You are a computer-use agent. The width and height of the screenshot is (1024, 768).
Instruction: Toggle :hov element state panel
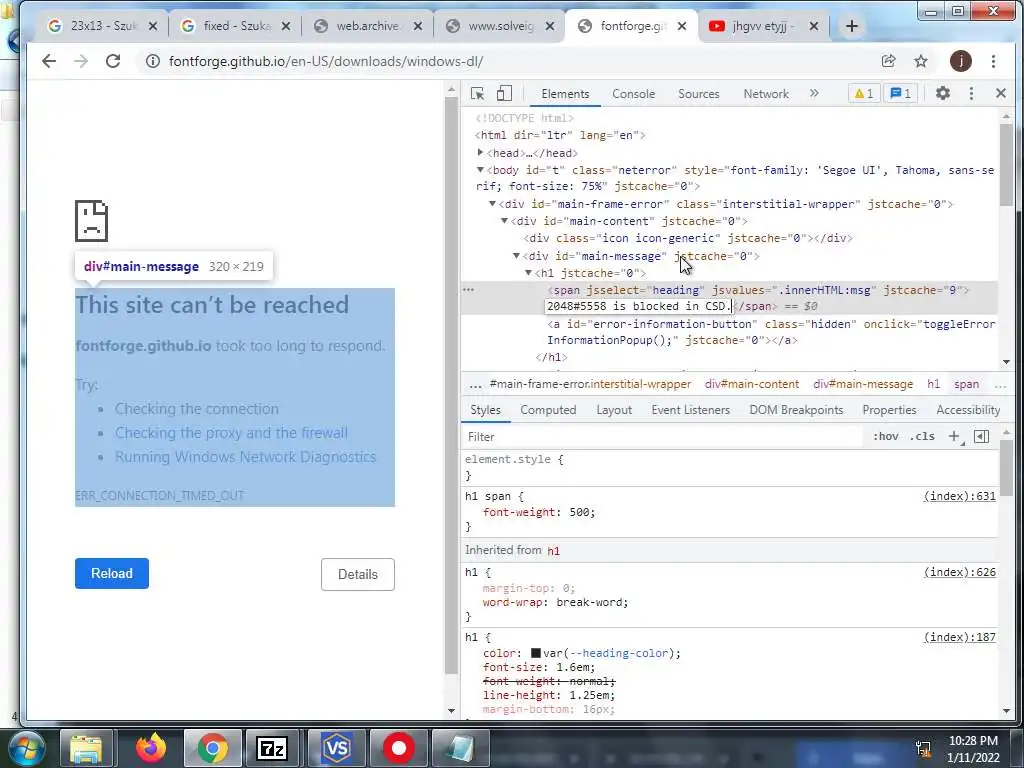tap(886, 436)
